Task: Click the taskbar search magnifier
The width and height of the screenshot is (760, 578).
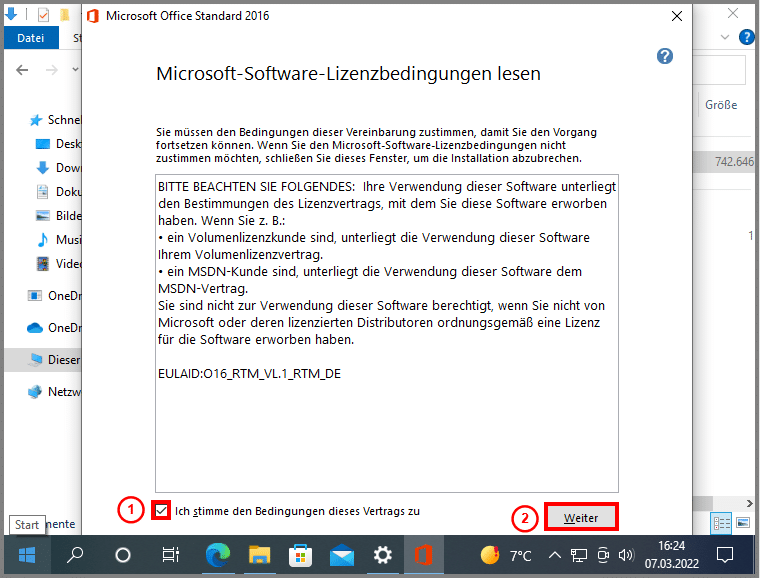Action: click(x=75, y=555)
